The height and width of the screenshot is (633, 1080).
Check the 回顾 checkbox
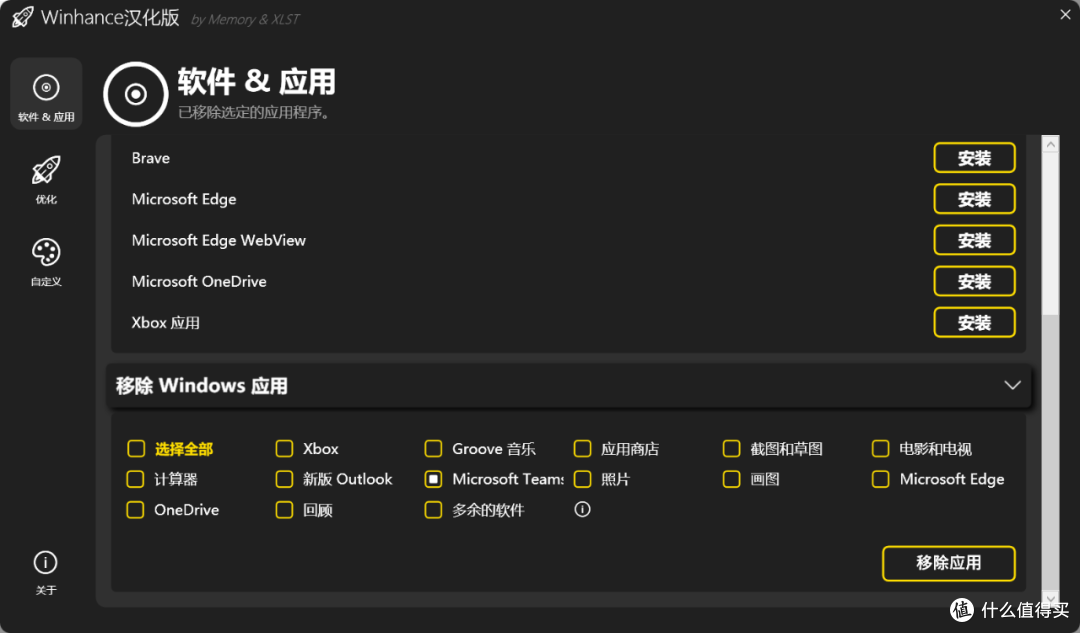(284, 510)
